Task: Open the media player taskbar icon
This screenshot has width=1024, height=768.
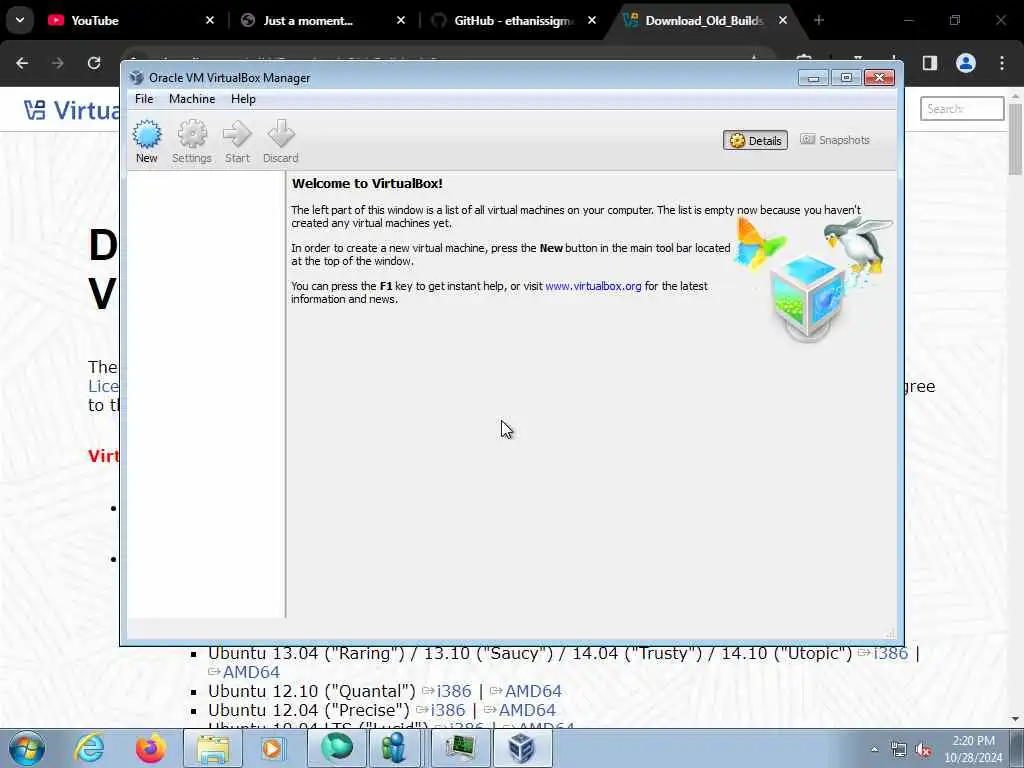Action: click(272, 748)
